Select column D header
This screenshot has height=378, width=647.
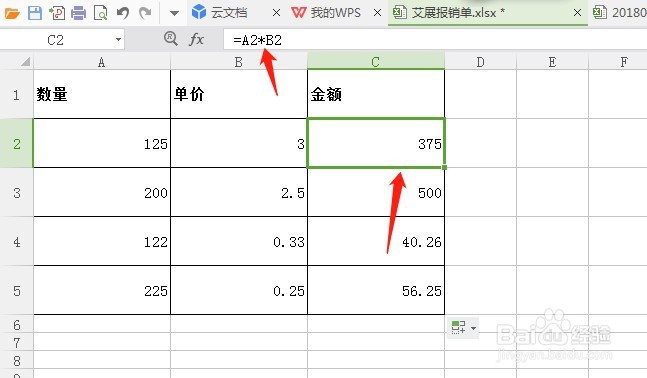480,62
